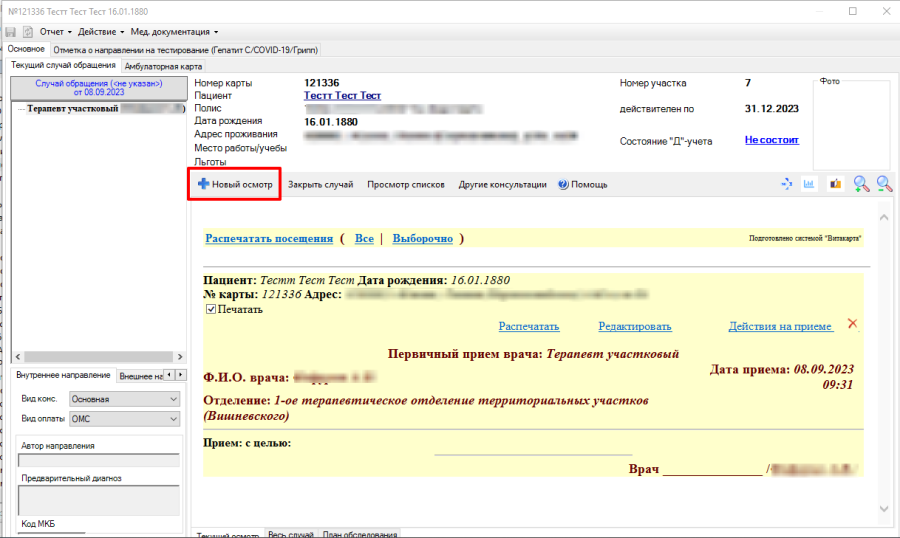Open the Мед. документация menu
Screen dimensions: 900x538
point(173,32)
